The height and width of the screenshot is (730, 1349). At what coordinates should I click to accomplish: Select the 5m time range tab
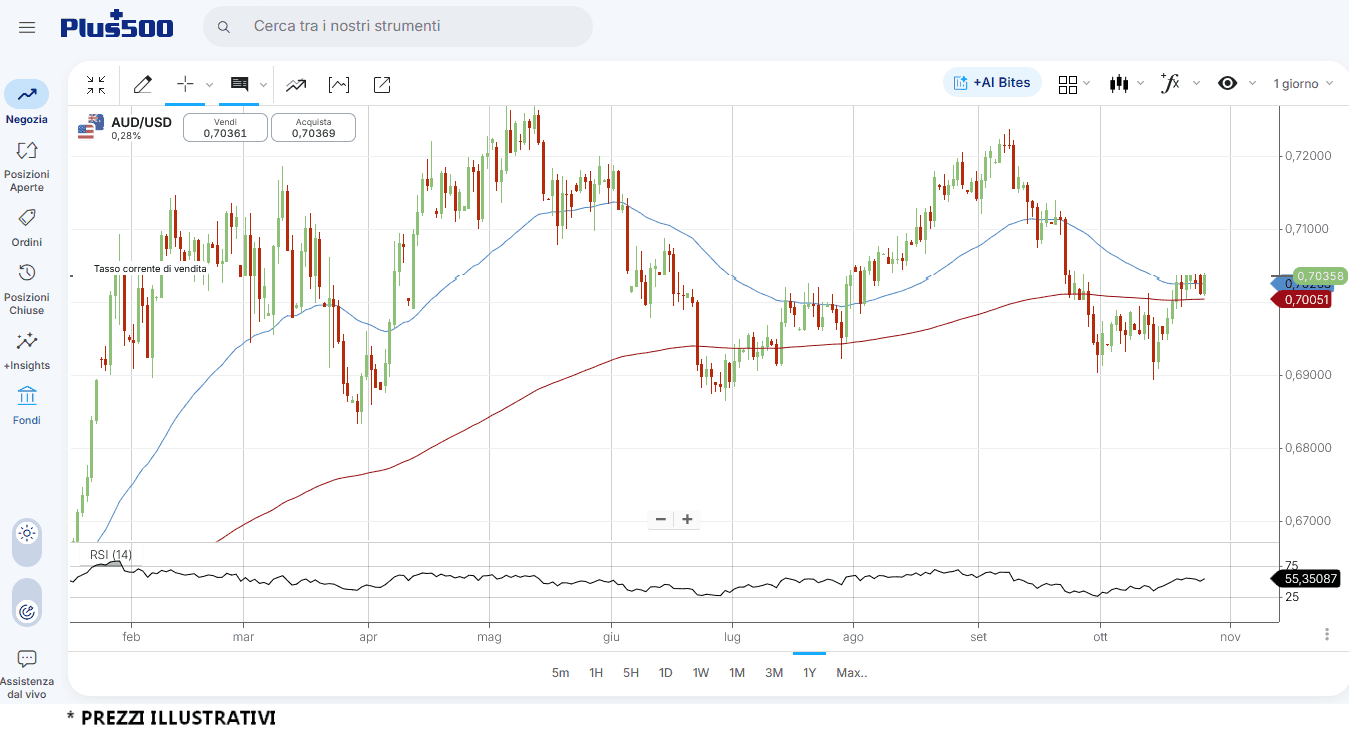(560, 673)
